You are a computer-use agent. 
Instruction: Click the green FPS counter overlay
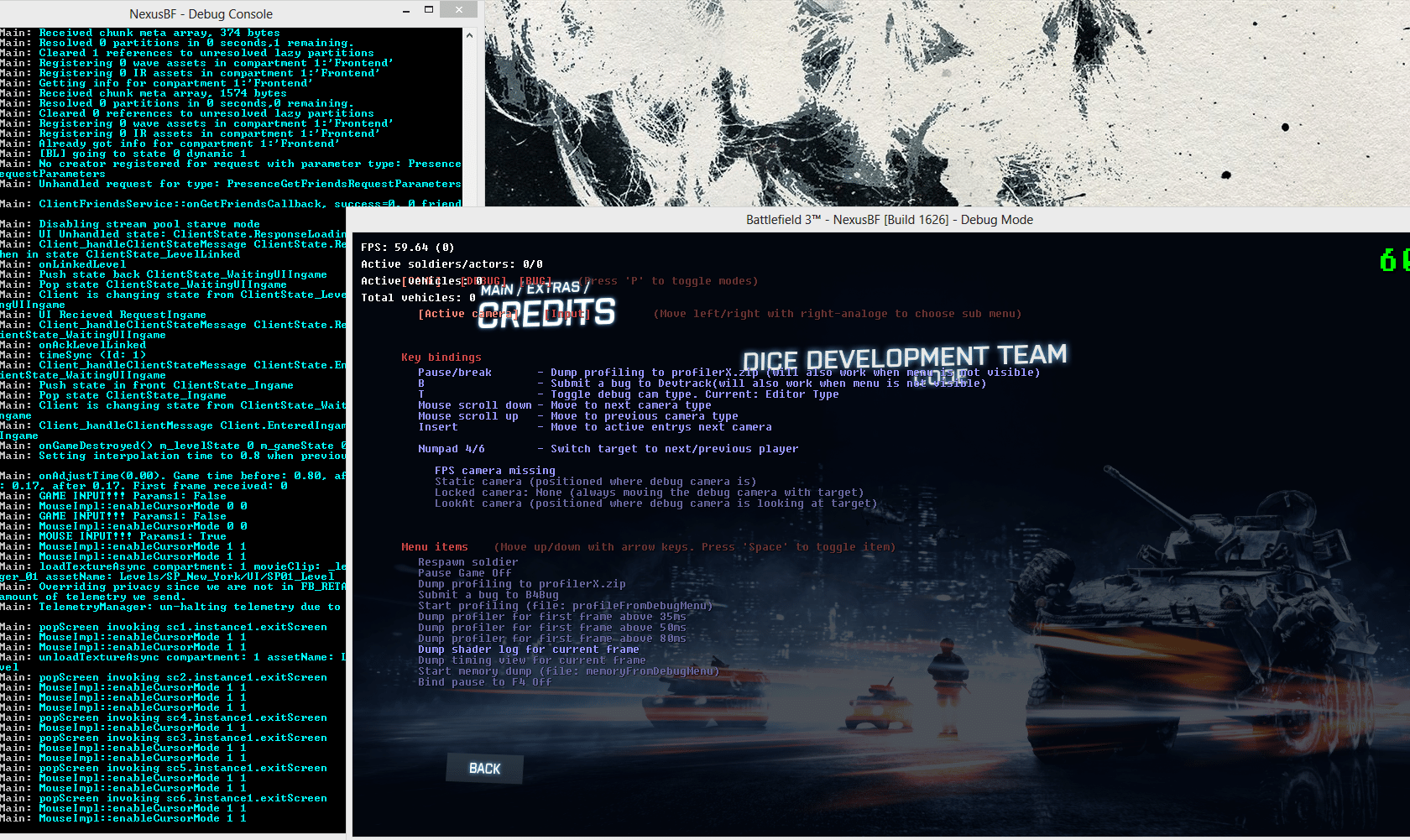tap(1393, 260)
